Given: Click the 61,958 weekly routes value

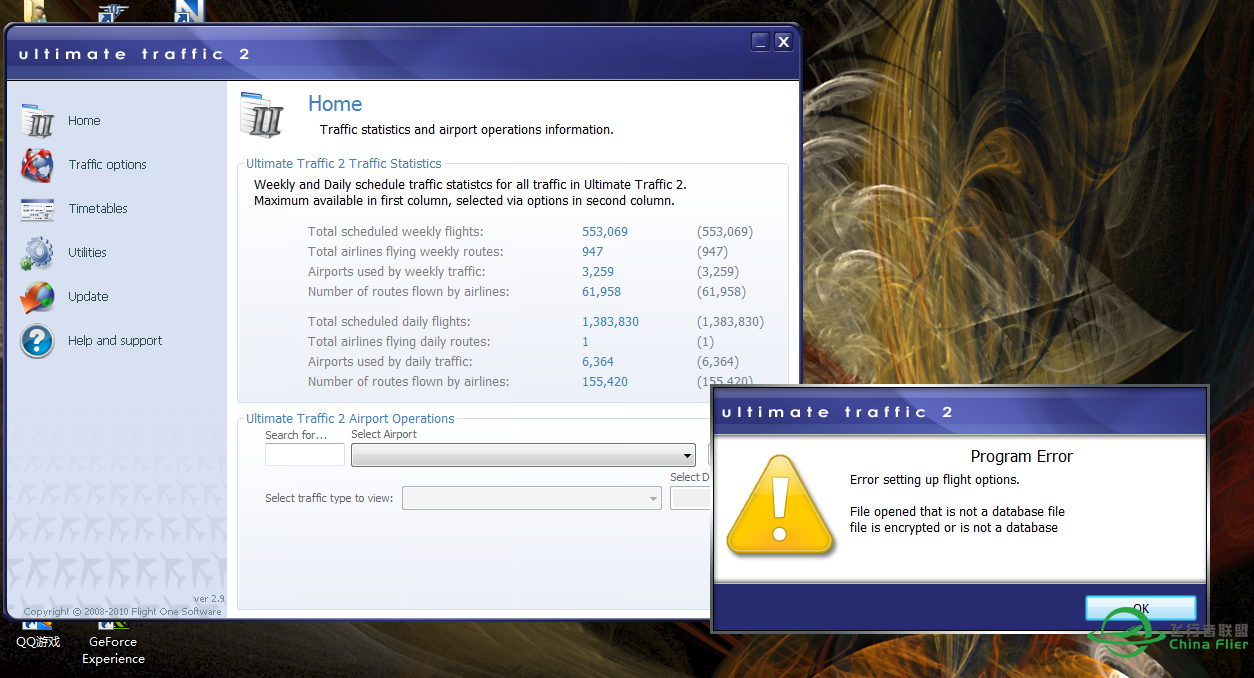Looking at the screenshot, I should point(601,292).
